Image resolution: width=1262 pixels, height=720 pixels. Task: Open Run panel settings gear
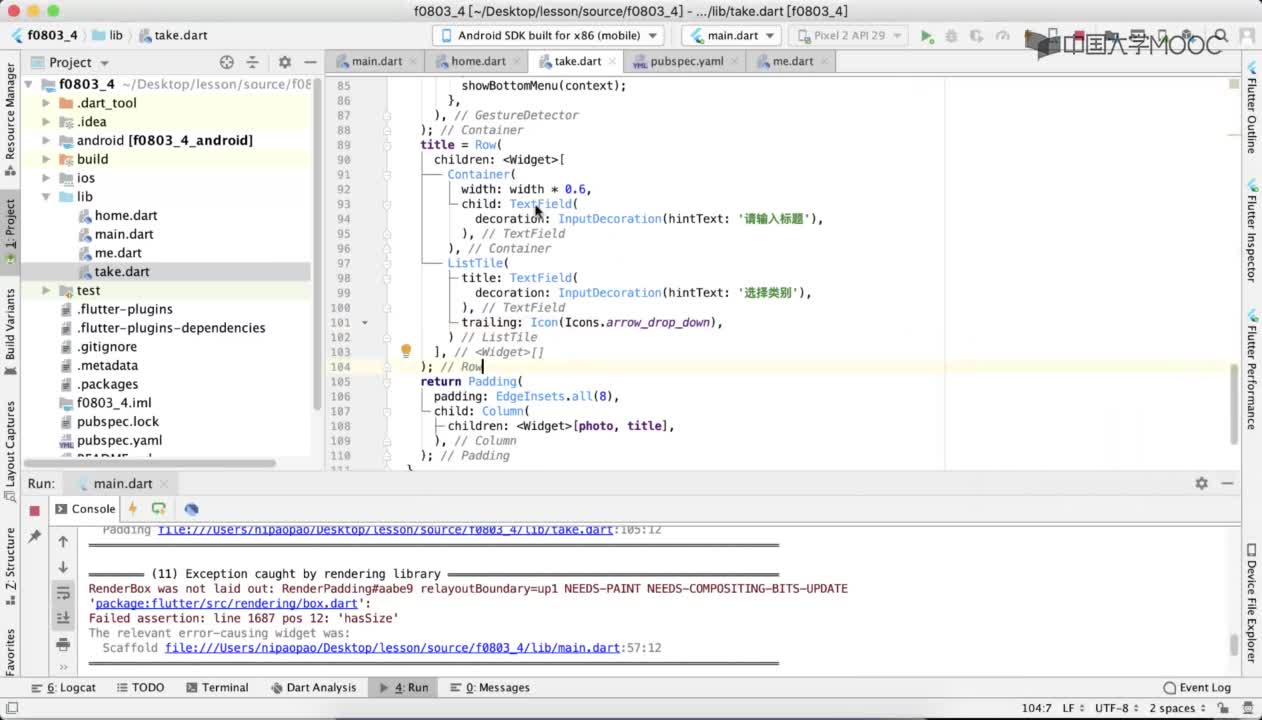coord(1201,483)
